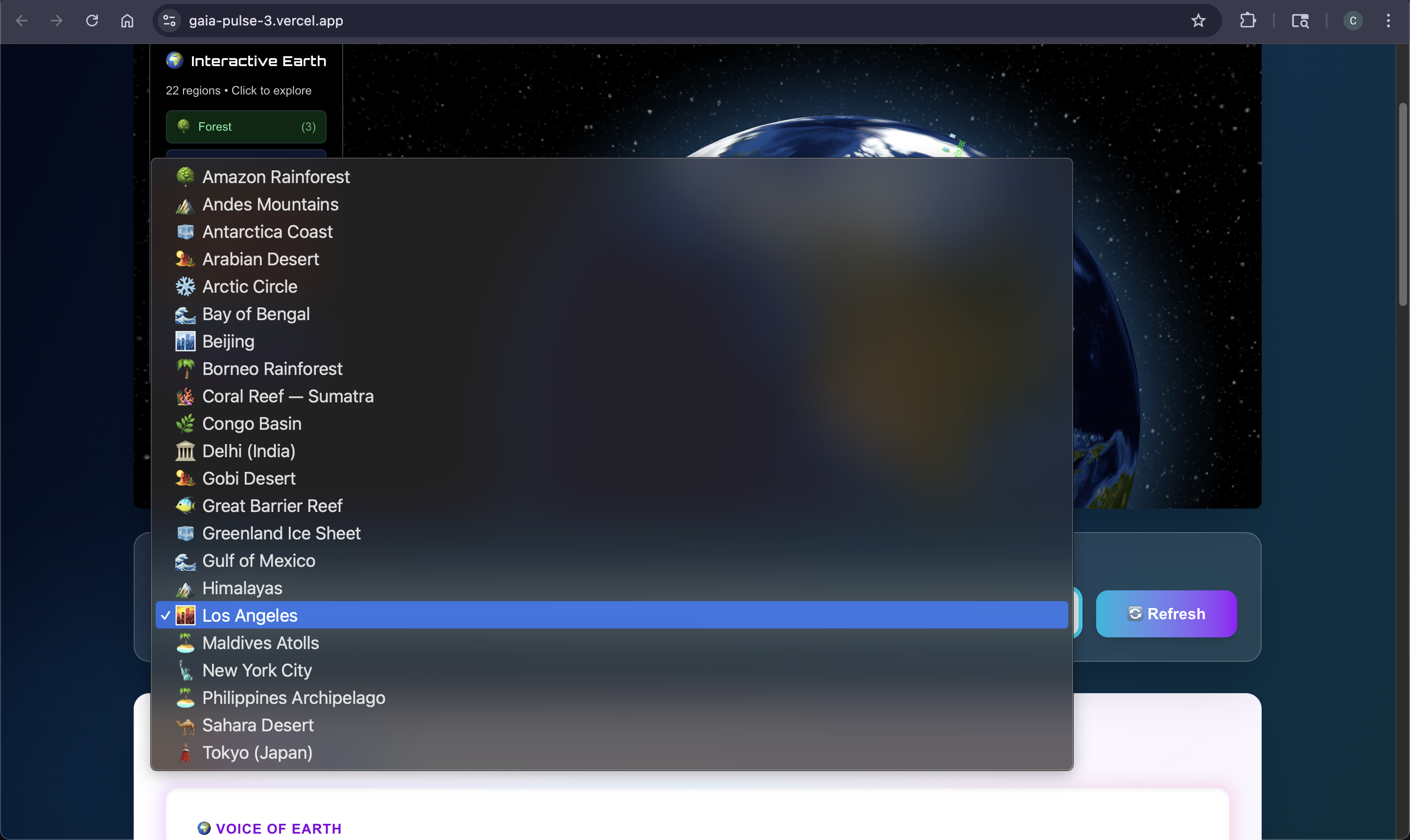1410x840 pixels.
Task: Pick New York City from options
Action: tap(257, 670)
